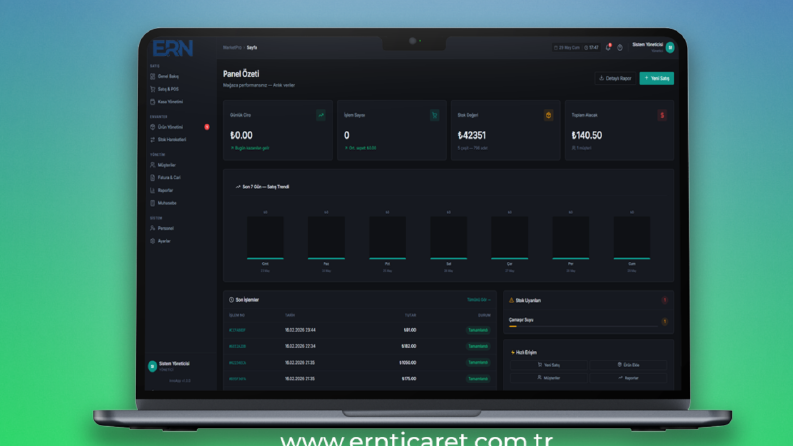The width and height of the screenshot is (793, 446).
Task: Click the Toplam Alacak dollar icon
Action: [662, 115]
